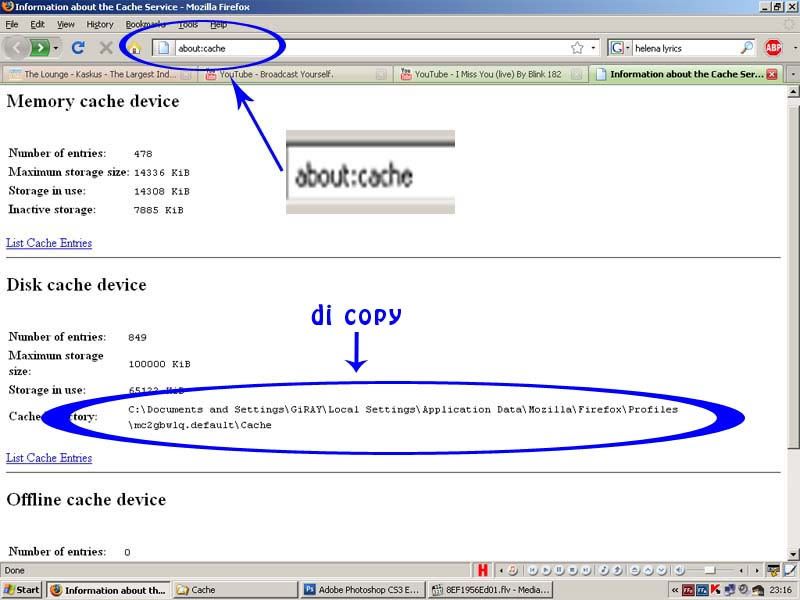Click the 100000 KiB disk storage value

(x=159, y=364)
